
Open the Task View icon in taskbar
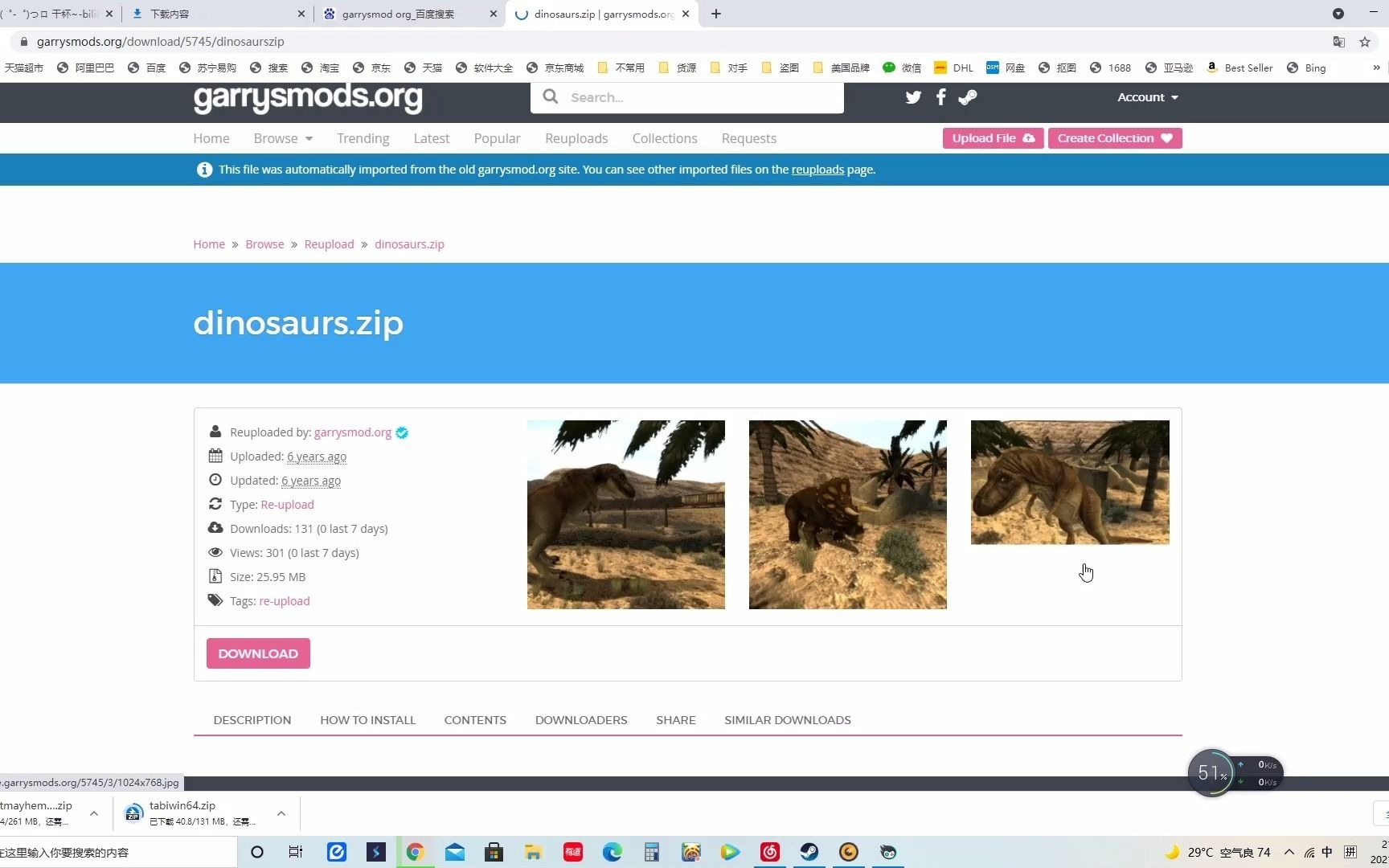coord(296,852)
